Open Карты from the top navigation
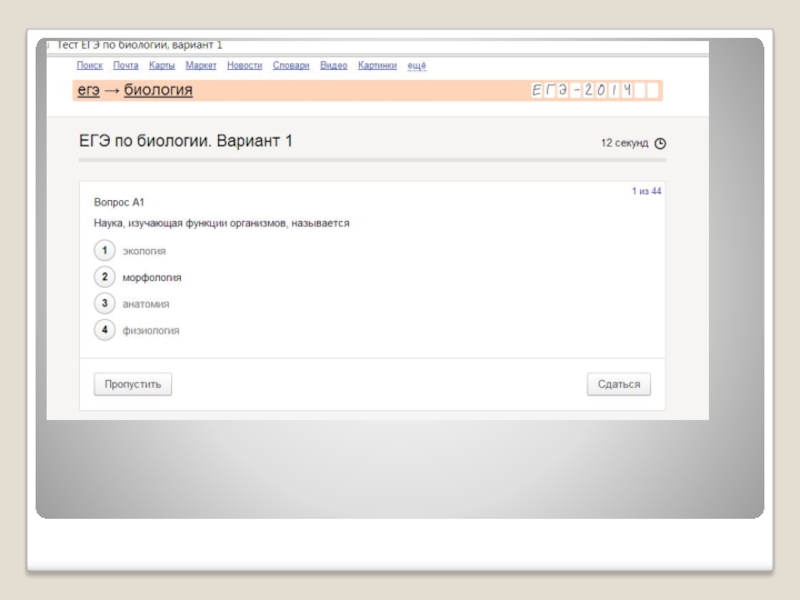The image size is (800, 600). pyautogui.click(x=162, y=65)
